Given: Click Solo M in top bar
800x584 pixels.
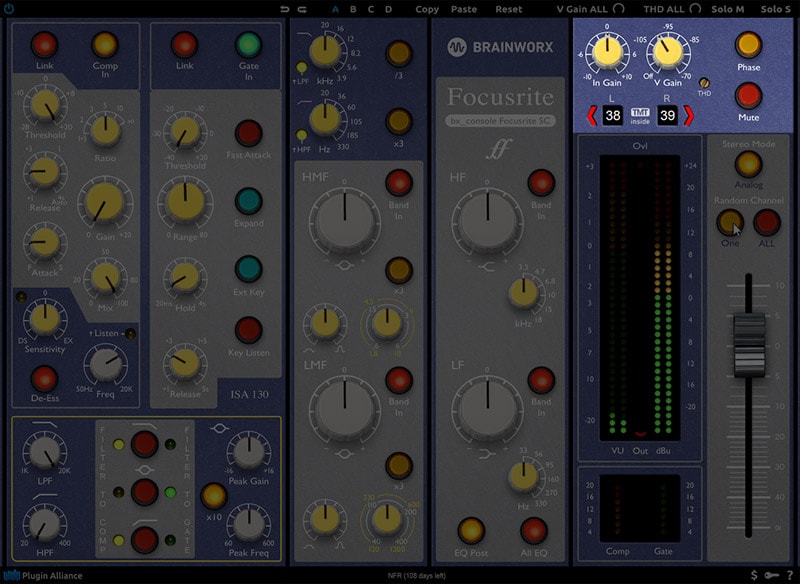Looking at the screenshot, I should pyautogui.click(x=728, y=9).
